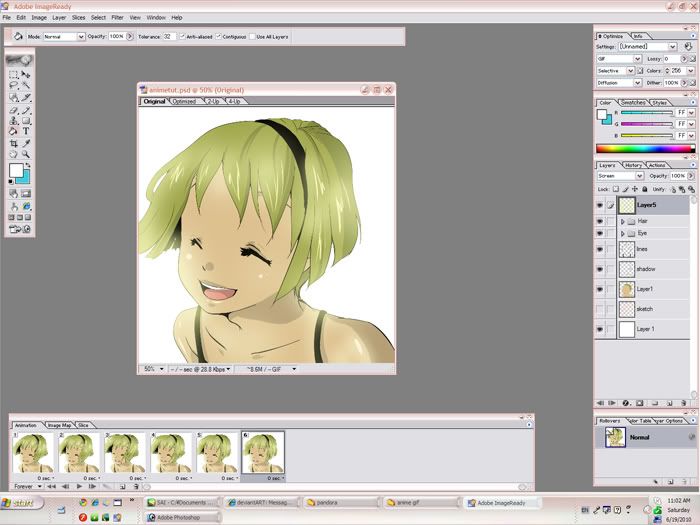Open the Slices menu
This screenshot has width=700, height=525.
[x=79, y=17]
